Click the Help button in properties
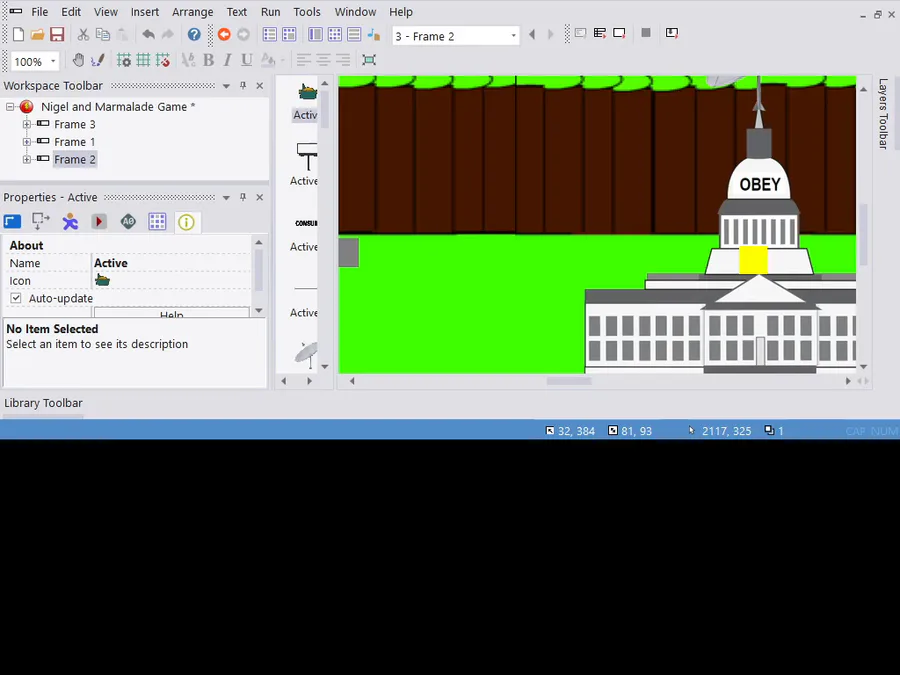 click(172, 313)
